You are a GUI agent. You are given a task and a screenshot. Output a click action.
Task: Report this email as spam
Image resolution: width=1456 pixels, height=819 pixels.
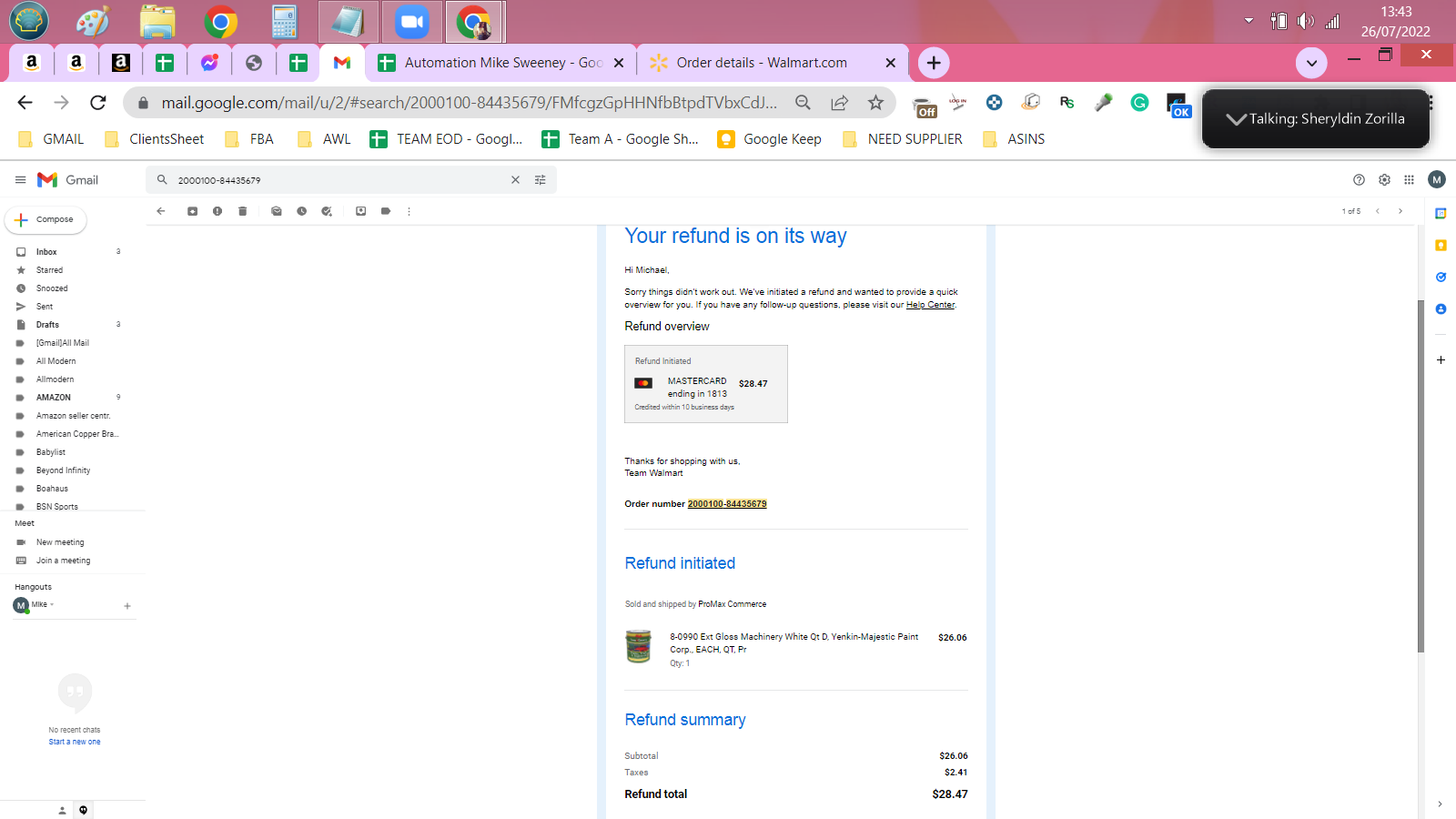click(x=217, y=211)
